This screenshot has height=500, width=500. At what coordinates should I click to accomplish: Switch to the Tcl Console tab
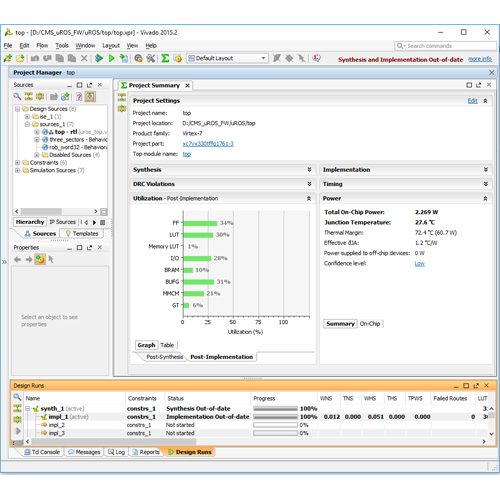[x=42, y=452]
